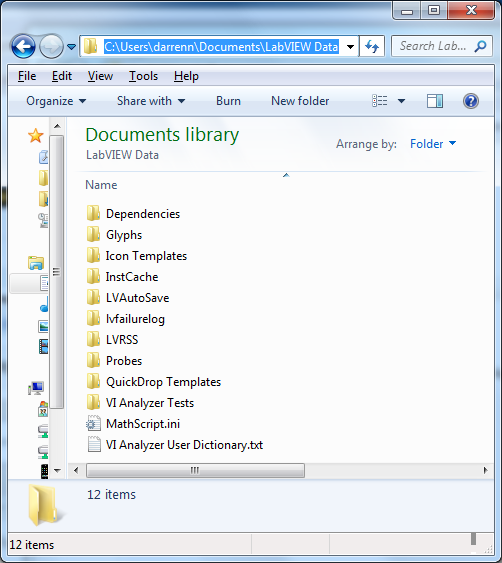Open the recent pages dropdown arrow
Image resolution: width=502 pixels, height=563 pixels.
click(x=71, y=47)
